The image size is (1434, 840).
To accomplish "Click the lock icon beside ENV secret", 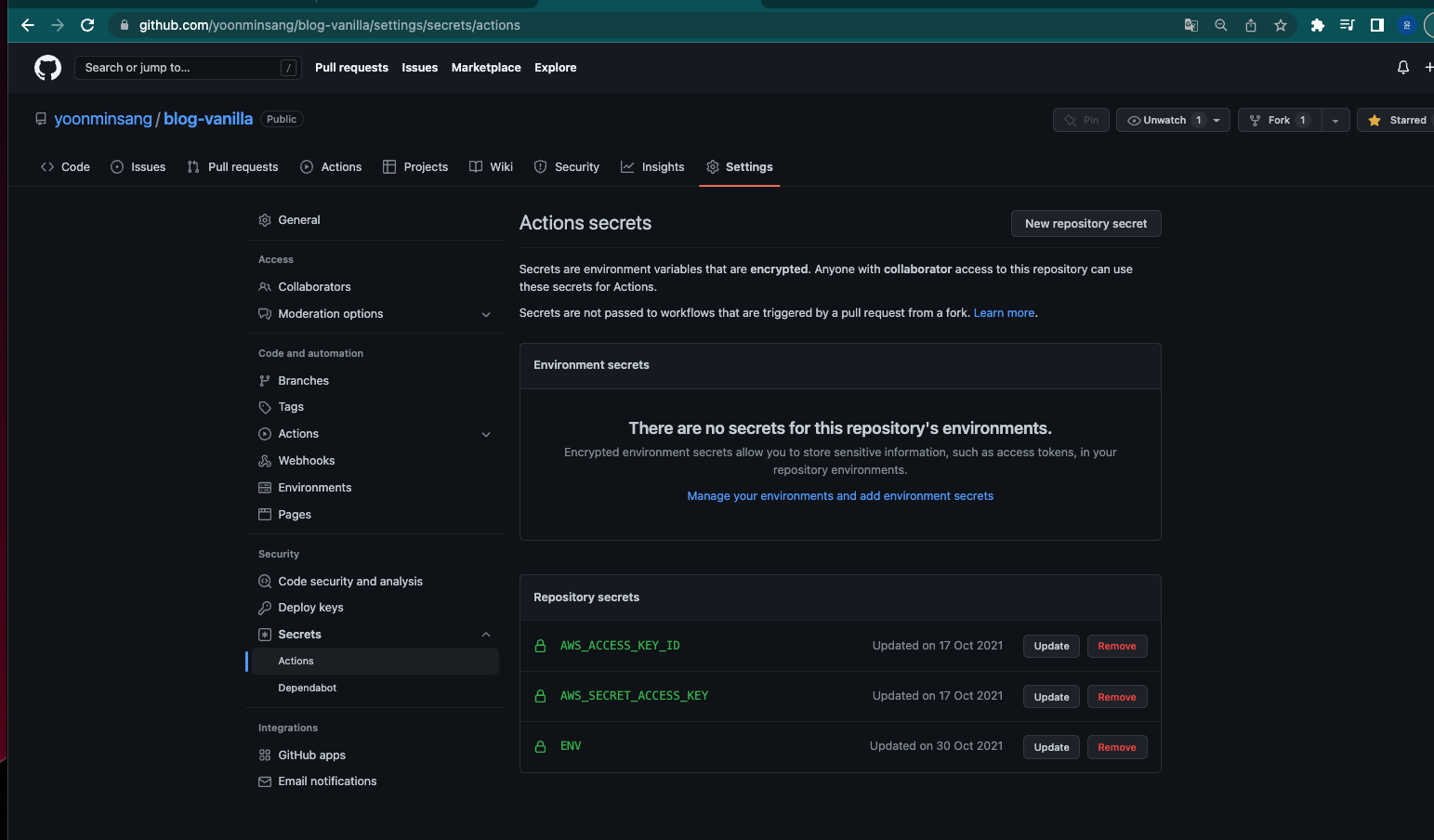I will [x=540, y=746].
